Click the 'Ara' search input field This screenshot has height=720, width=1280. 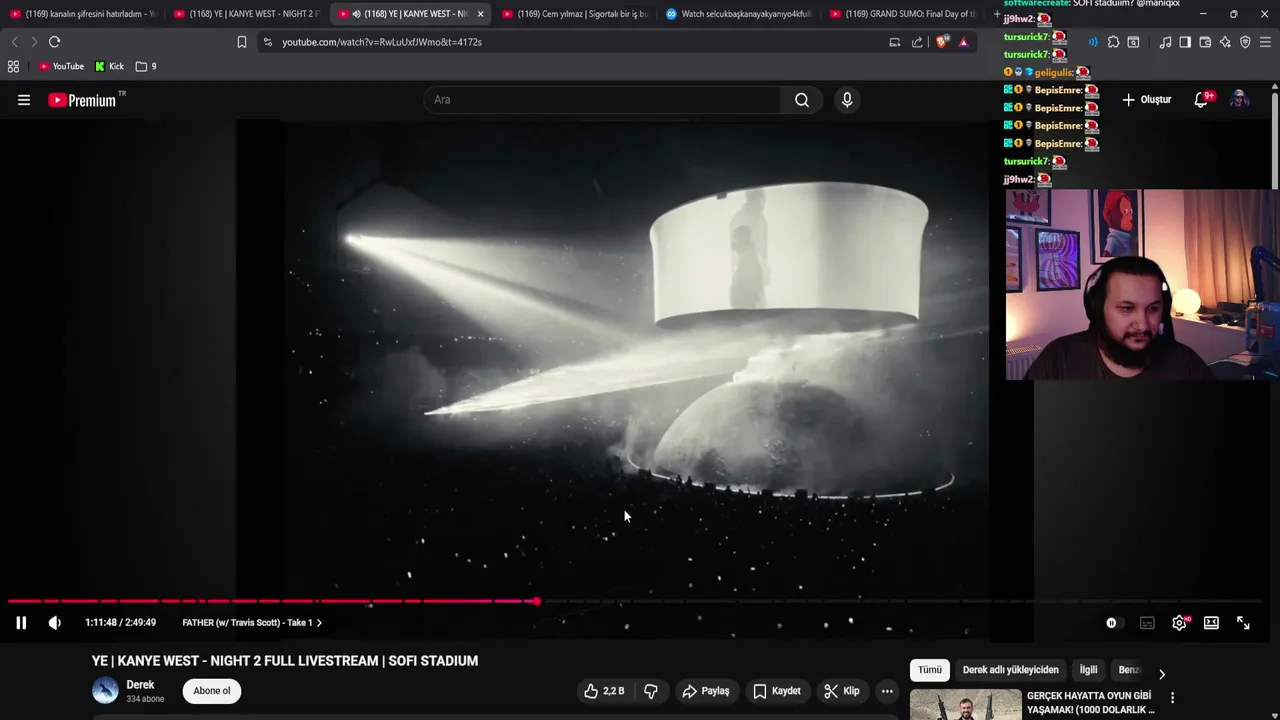coord(602,100)
